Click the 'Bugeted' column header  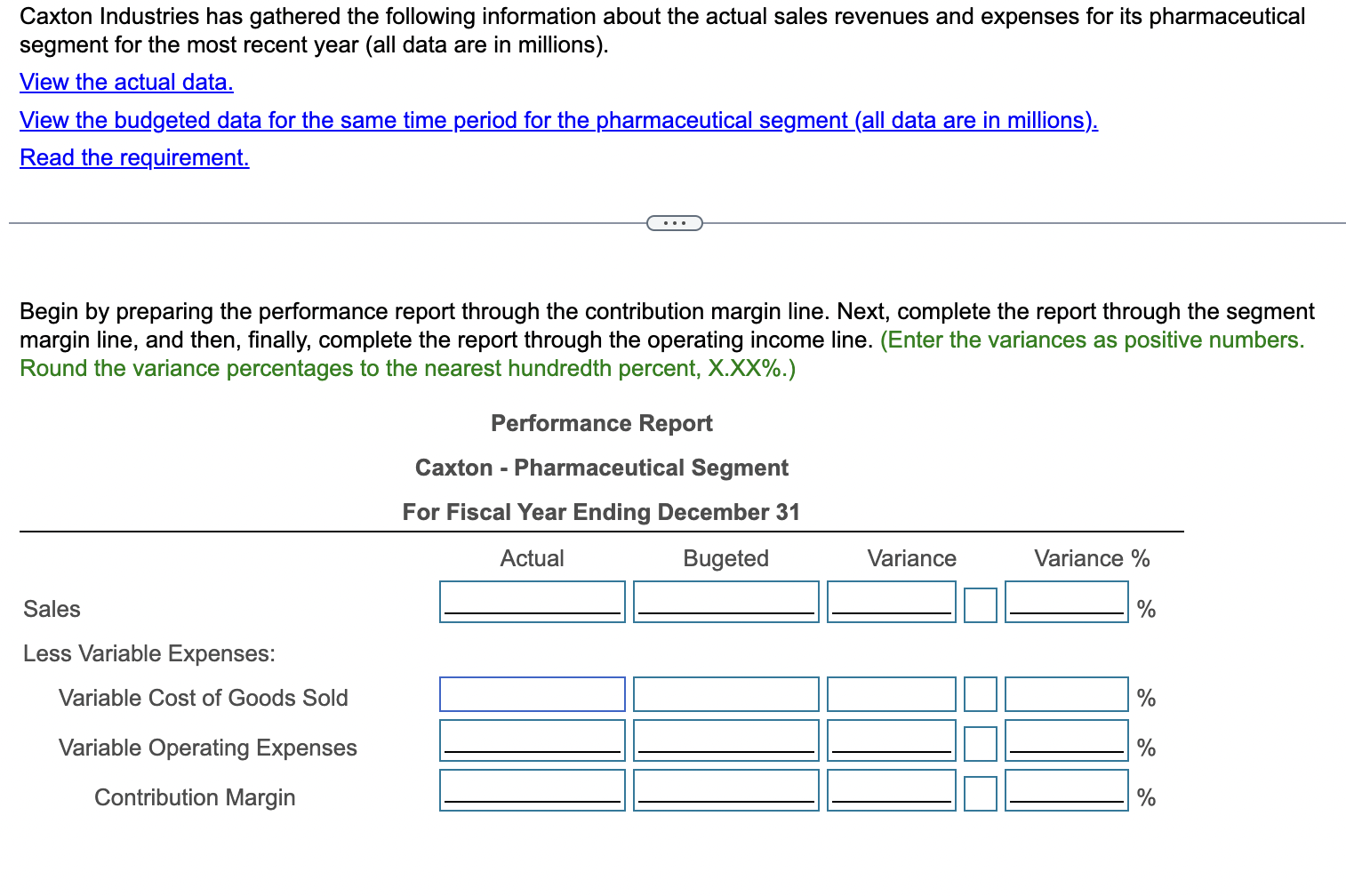click(x=726, y=558)
